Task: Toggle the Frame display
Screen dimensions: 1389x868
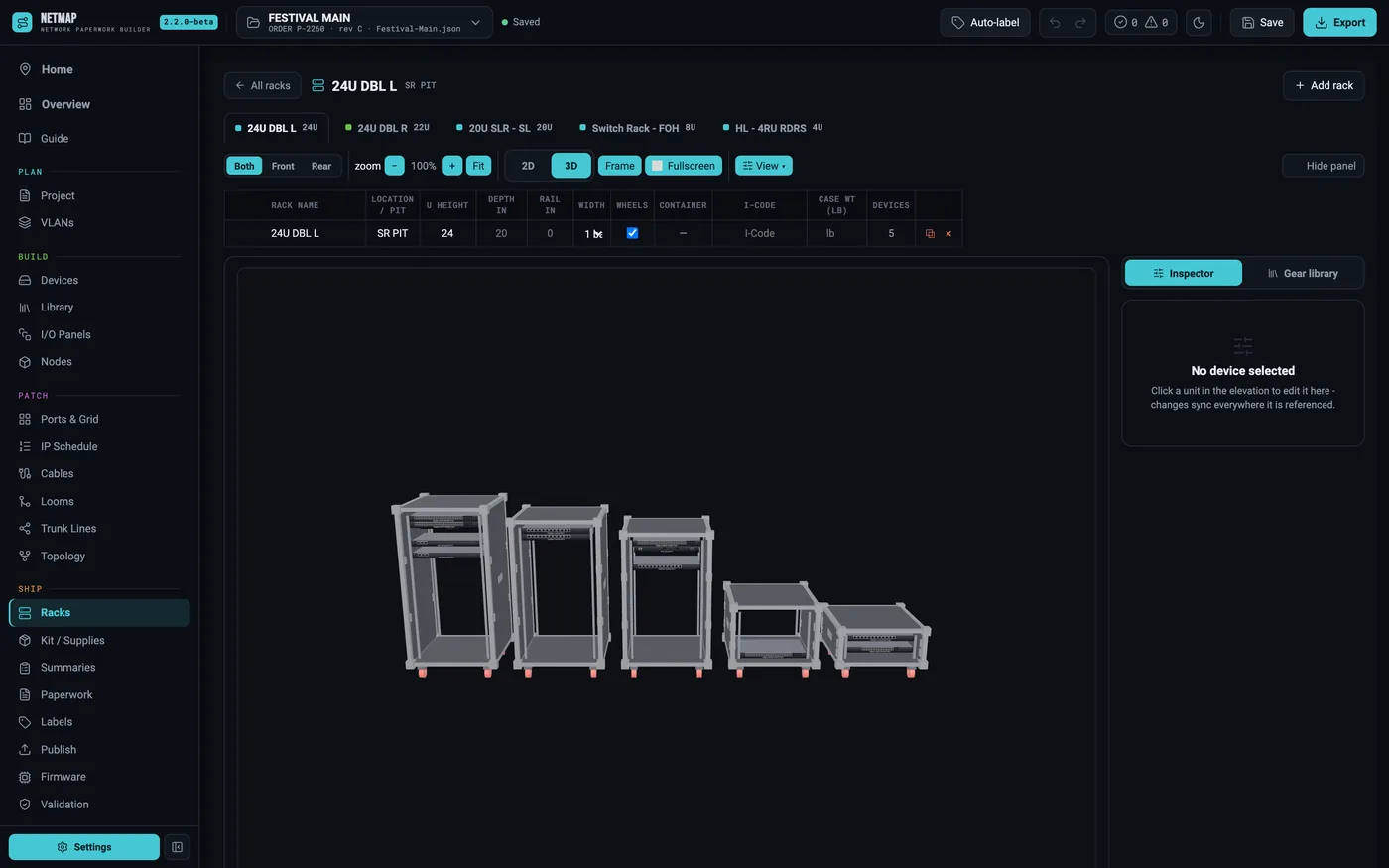Action: coord(619,166)
